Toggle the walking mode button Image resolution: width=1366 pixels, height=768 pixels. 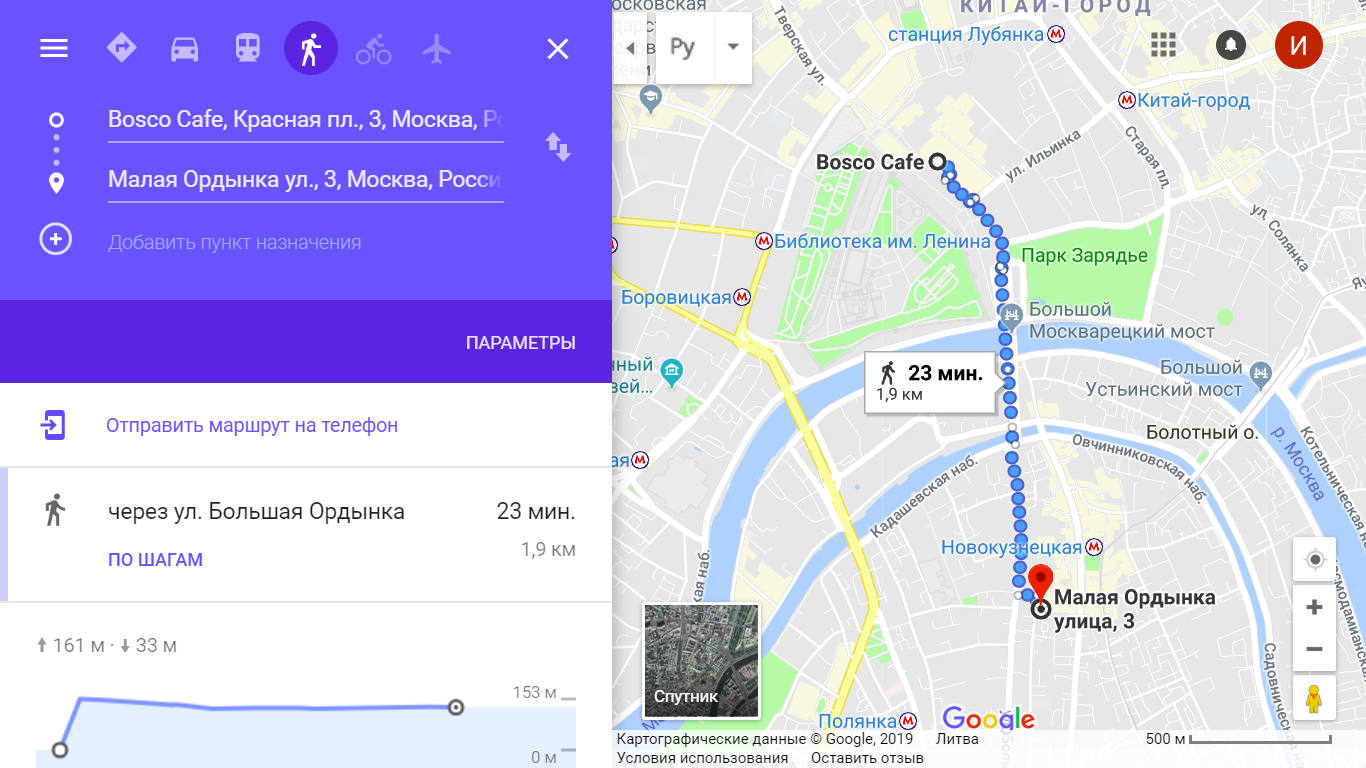tap(311, 48)
